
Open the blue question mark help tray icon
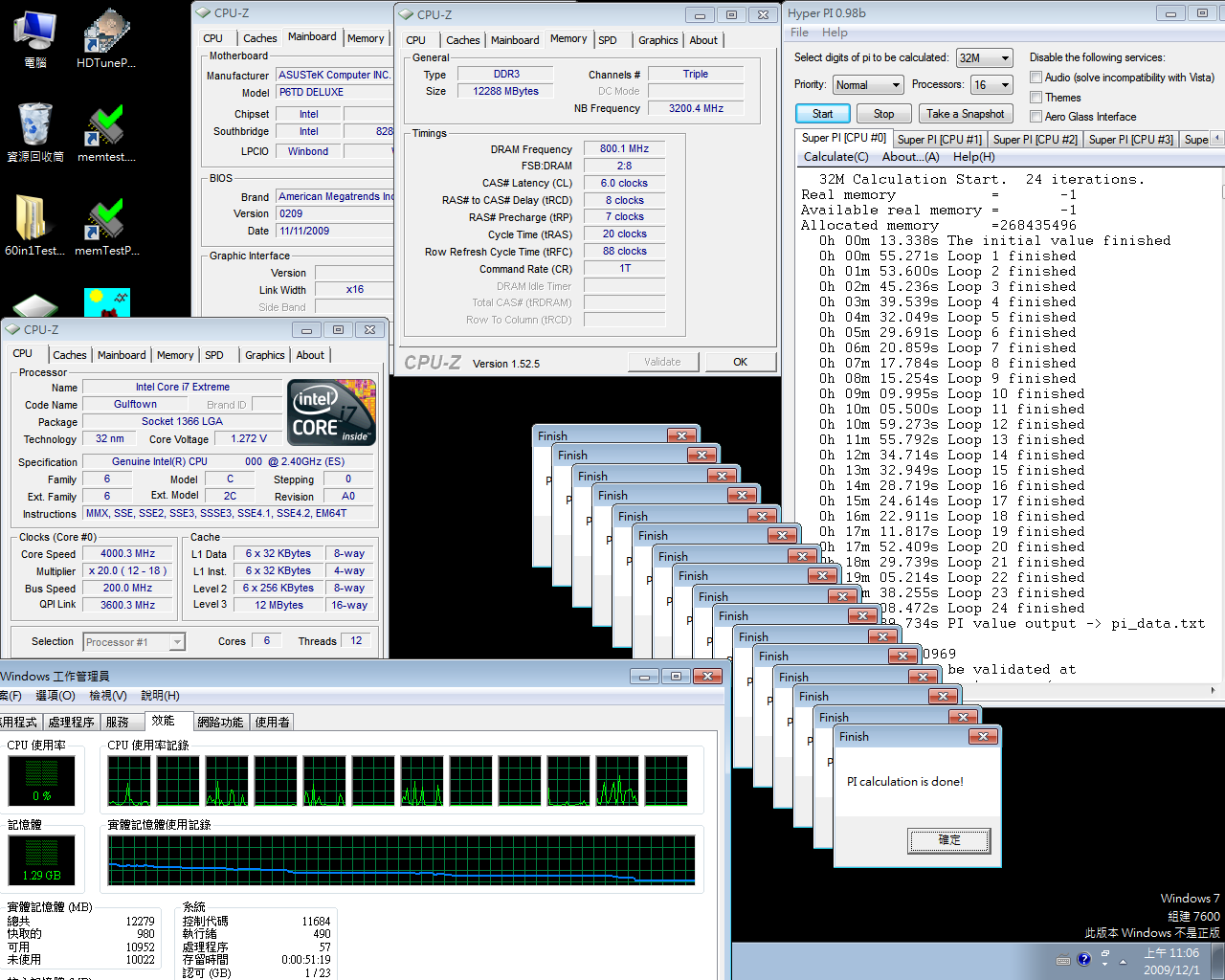[1083, 960]
